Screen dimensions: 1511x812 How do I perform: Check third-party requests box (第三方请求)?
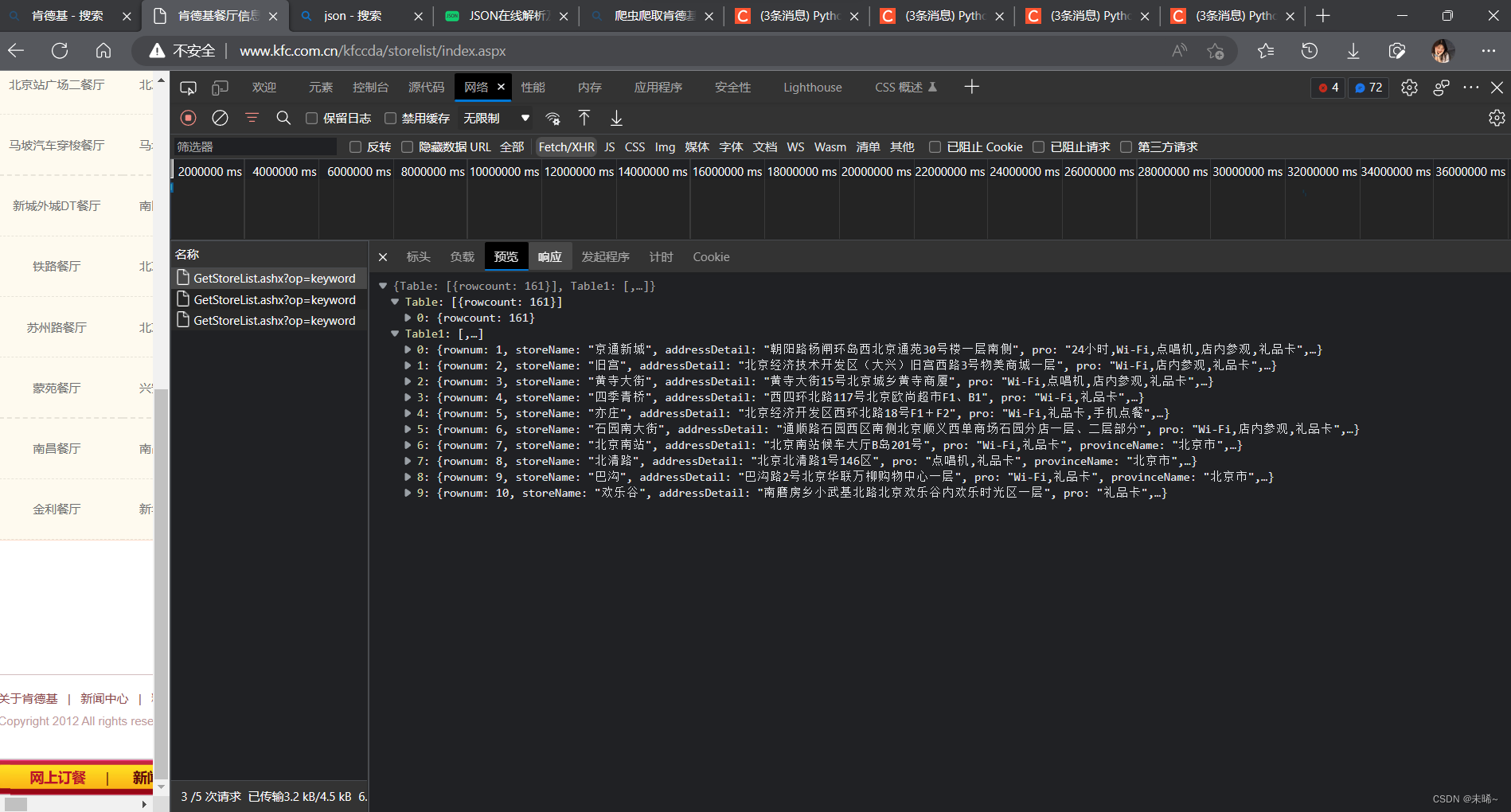point(1126,146)
